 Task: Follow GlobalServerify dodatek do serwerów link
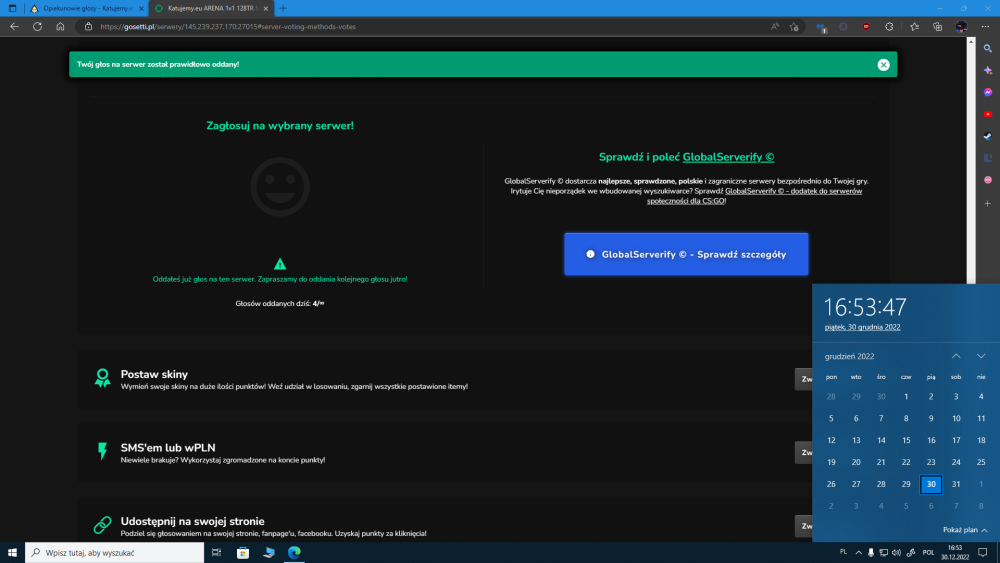pos(755,196)
